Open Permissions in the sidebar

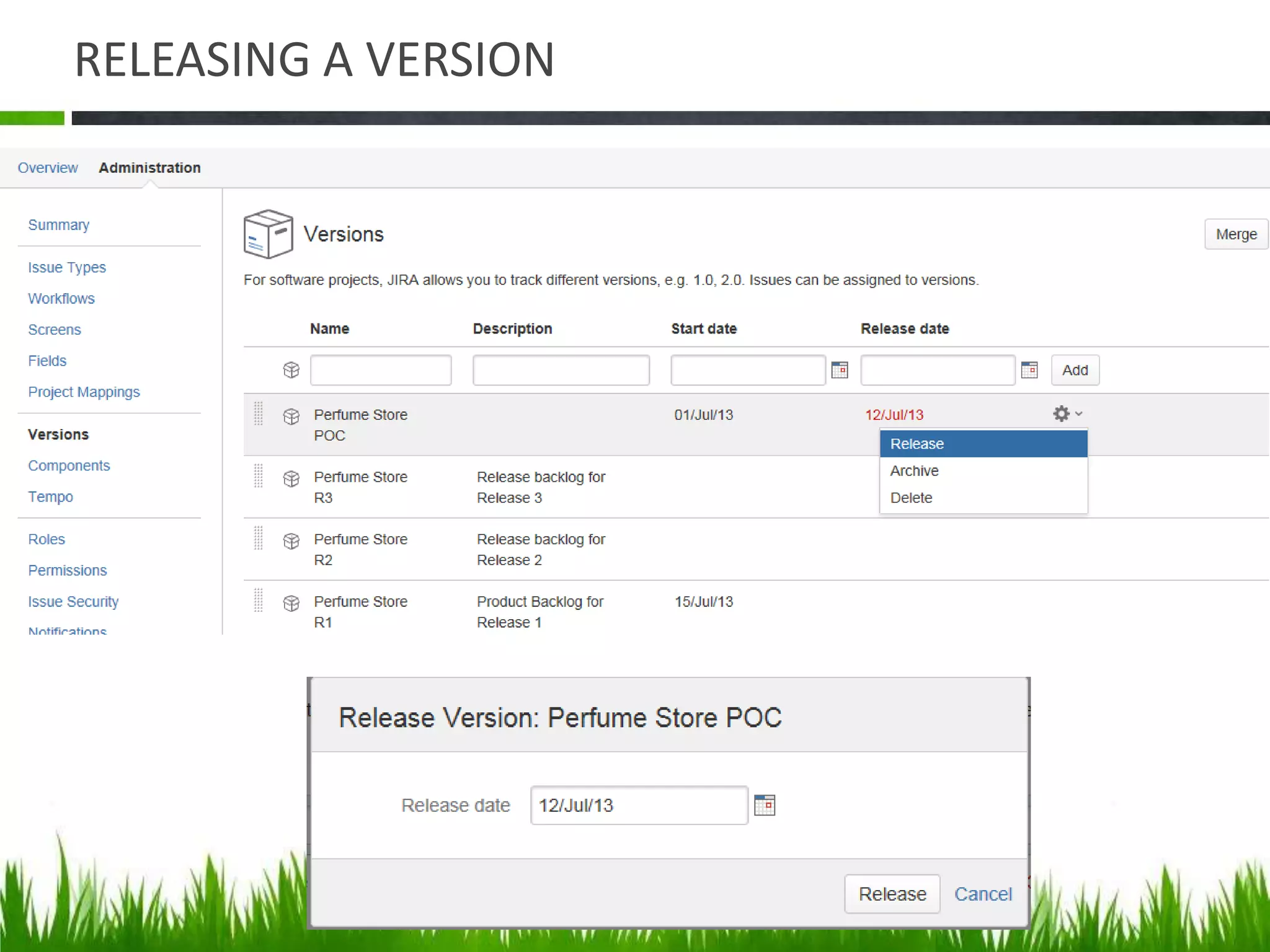(x=68, y=570)
